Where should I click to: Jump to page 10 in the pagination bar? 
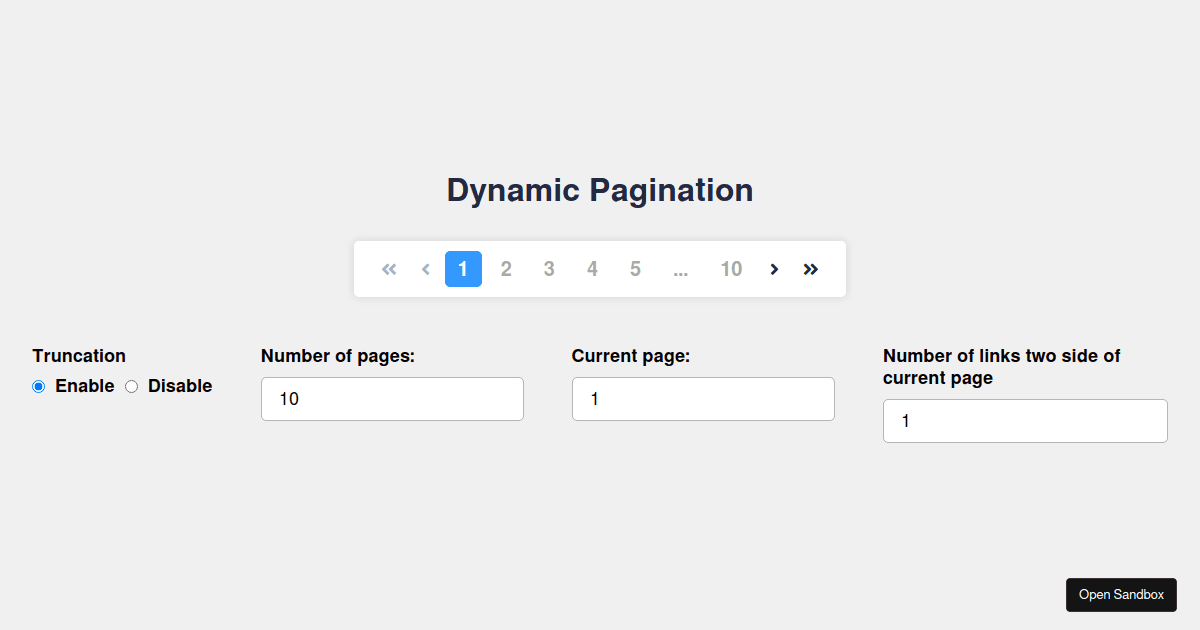click(731, 268)
